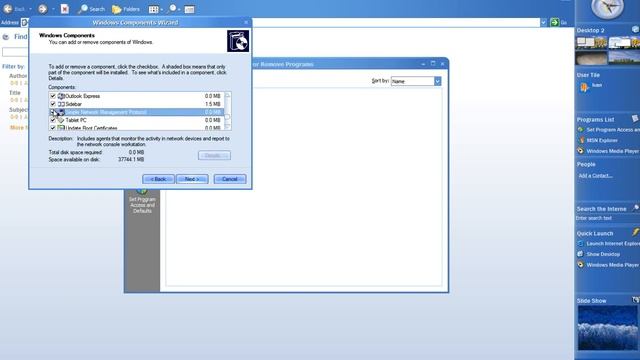Click the red X document icon in the Explorer toolbar
Screen dimensions: 640x360
click(x=64, y=9)
